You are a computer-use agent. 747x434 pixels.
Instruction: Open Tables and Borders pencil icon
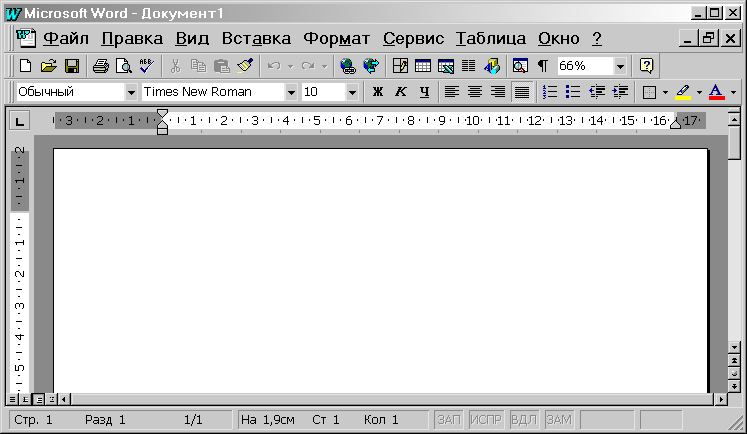[400, 66]
